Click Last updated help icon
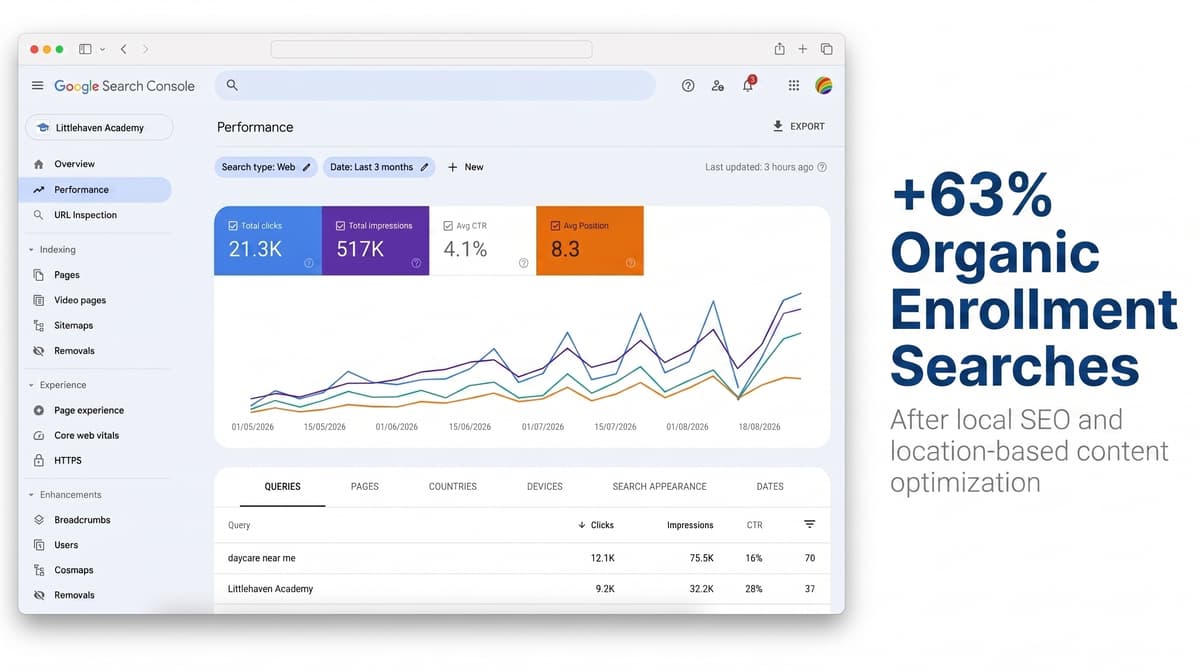The height and width of the screenshot is (670, 1200). 822,167
